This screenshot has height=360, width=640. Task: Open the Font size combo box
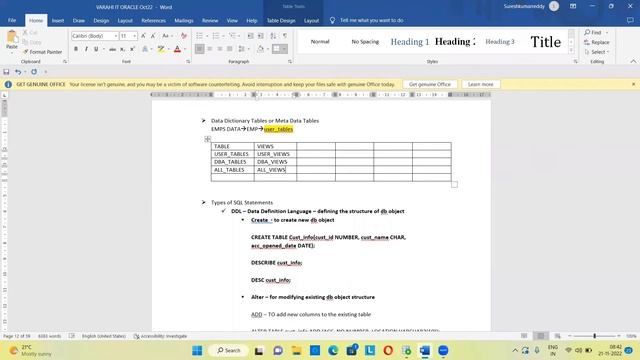pyautogui.click(x=128, y=36)
